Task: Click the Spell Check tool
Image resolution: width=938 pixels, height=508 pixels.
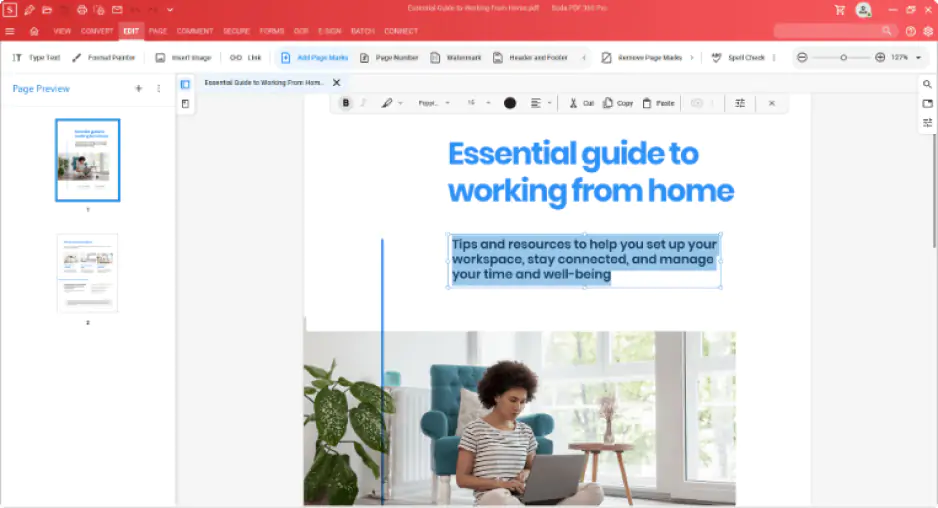Action: coord(738,58)
